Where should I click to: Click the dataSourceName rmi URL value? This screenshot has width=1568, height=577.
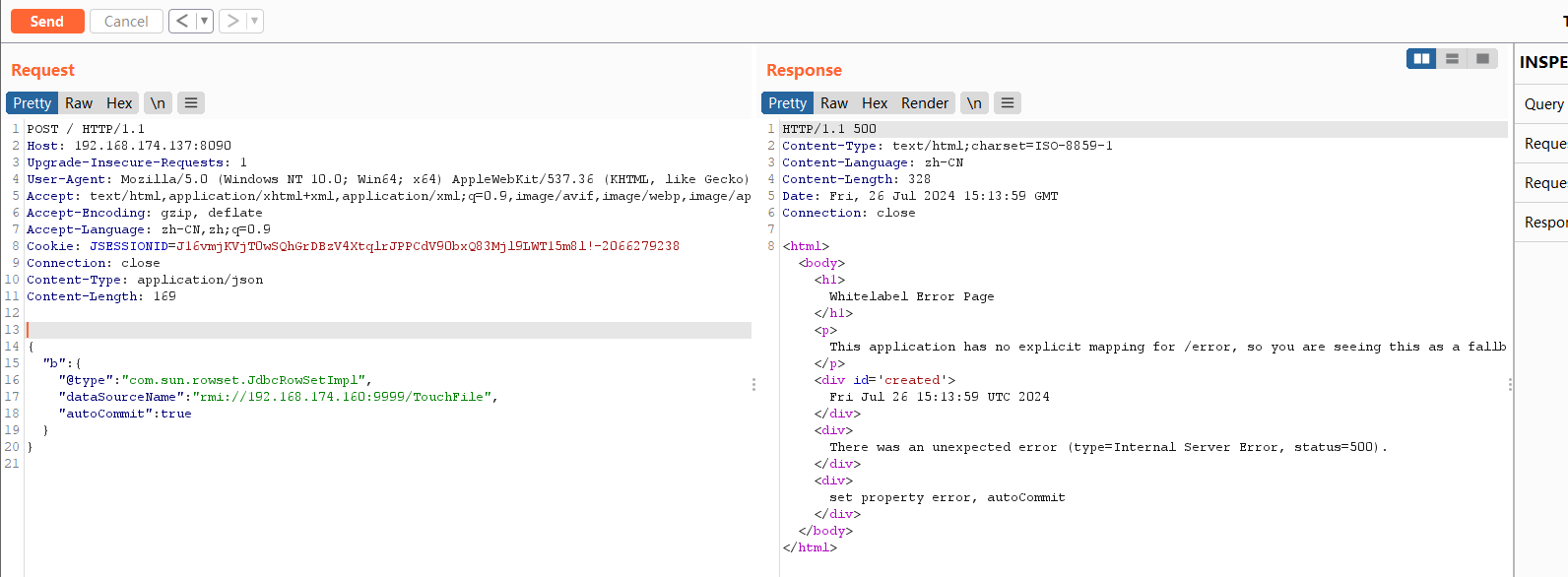pyautogui.click(x=344, y=397)
